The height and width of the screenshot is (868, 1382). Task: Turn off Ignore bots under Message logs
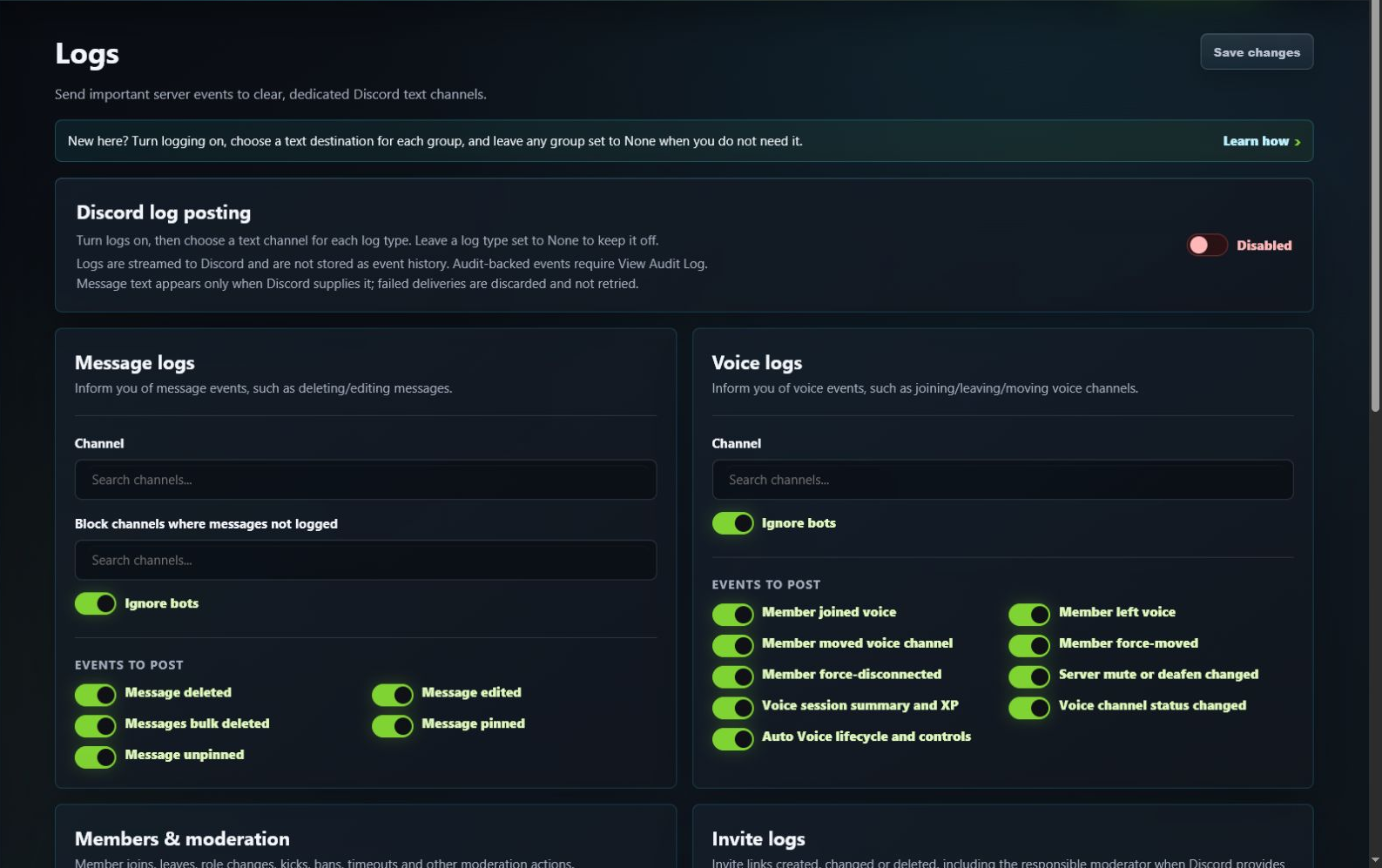[95, 603]
